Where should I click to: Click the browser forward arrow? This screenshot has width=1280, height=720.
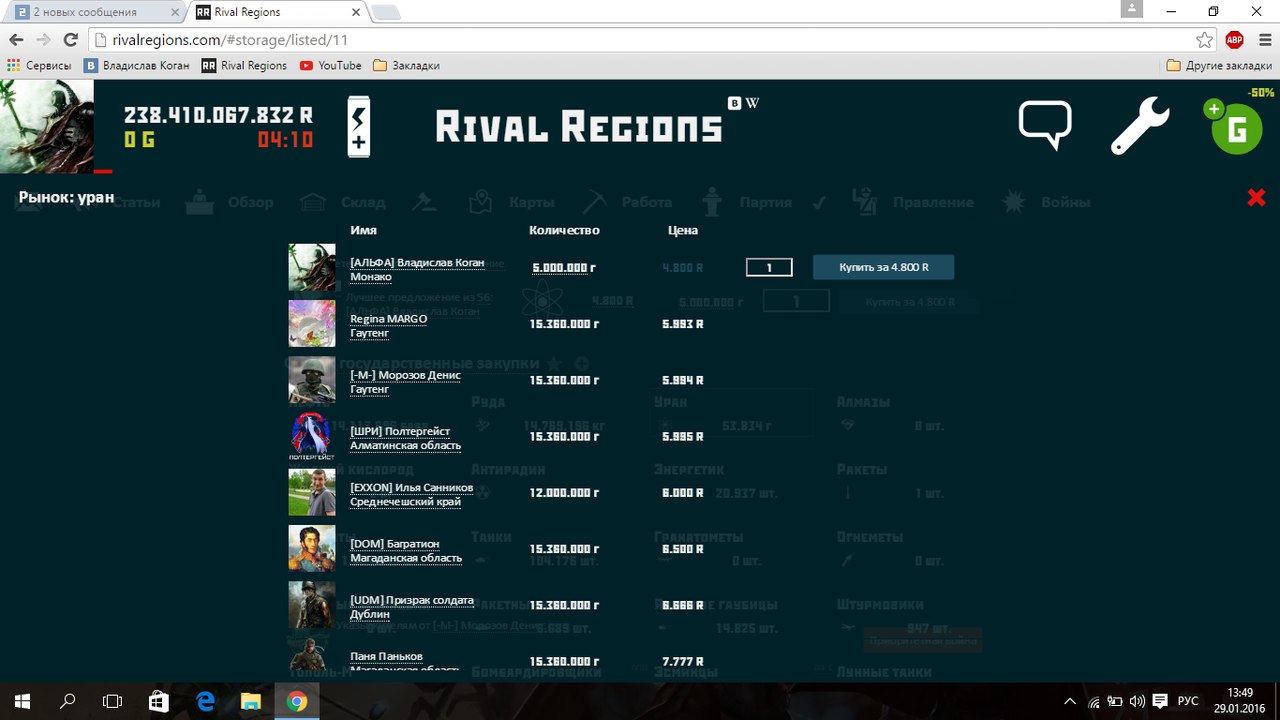pyautogui.click(x=43, y=40)
